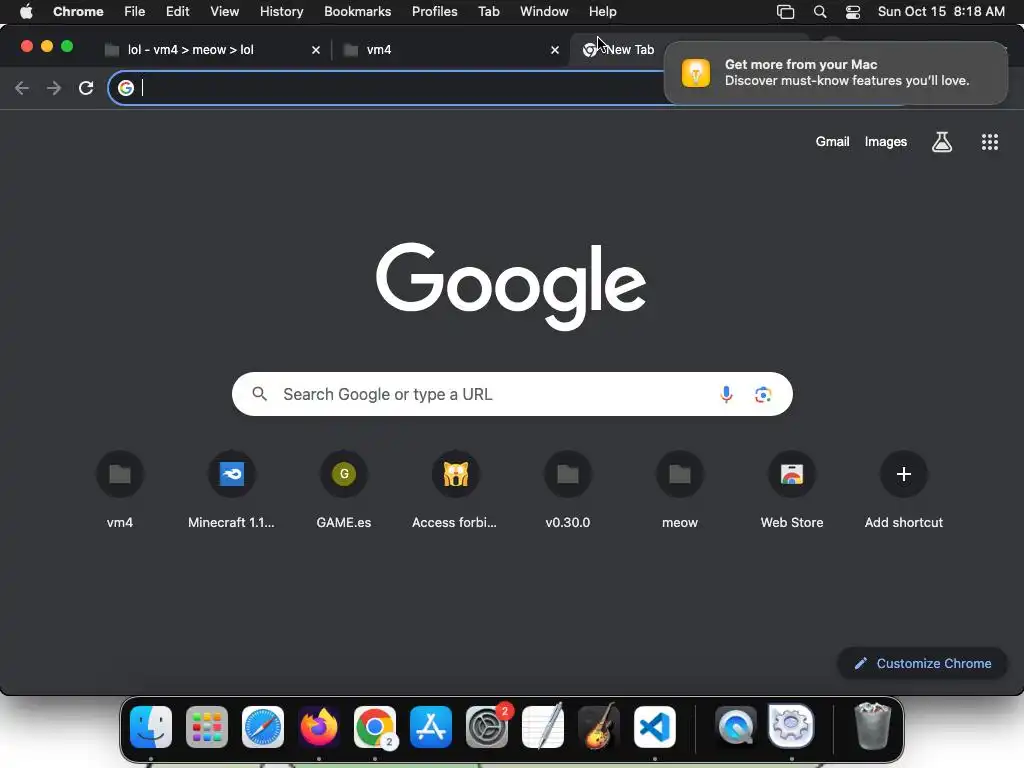Viewport: 1024px width, 768px height.
Task: Open the meow shortcut tile
Action: tap(680, 490)
